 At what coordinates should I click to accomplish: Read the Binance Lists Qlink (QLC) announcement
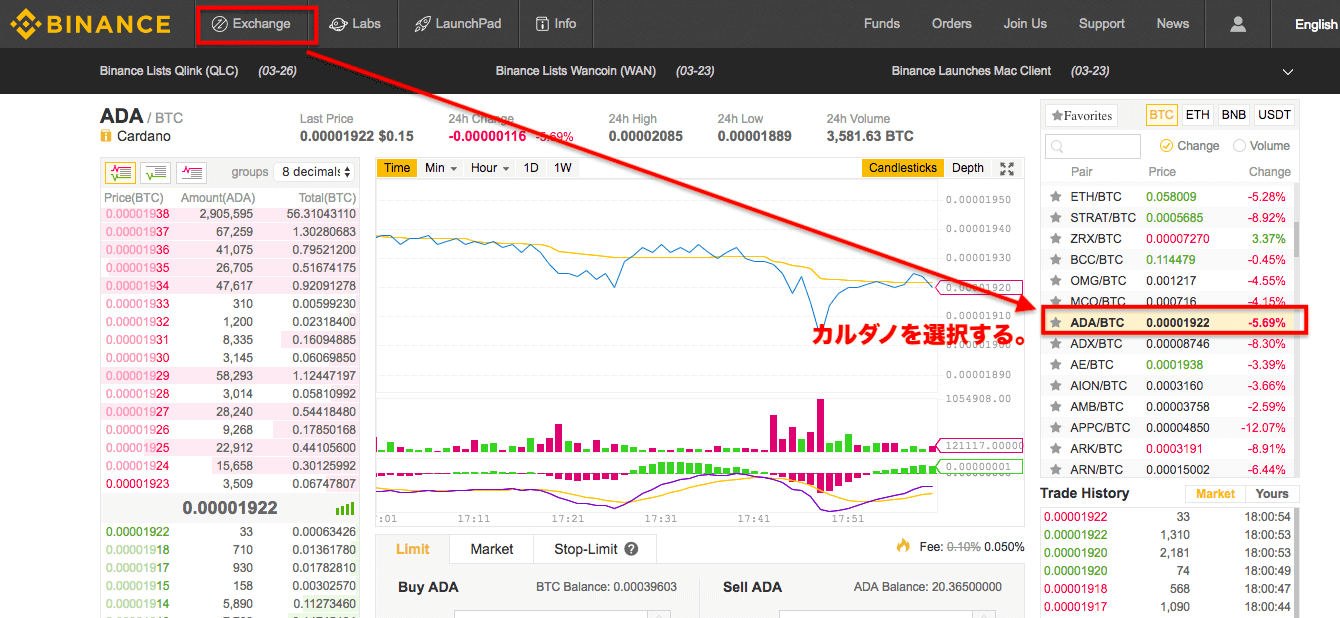tap(169, 72)
